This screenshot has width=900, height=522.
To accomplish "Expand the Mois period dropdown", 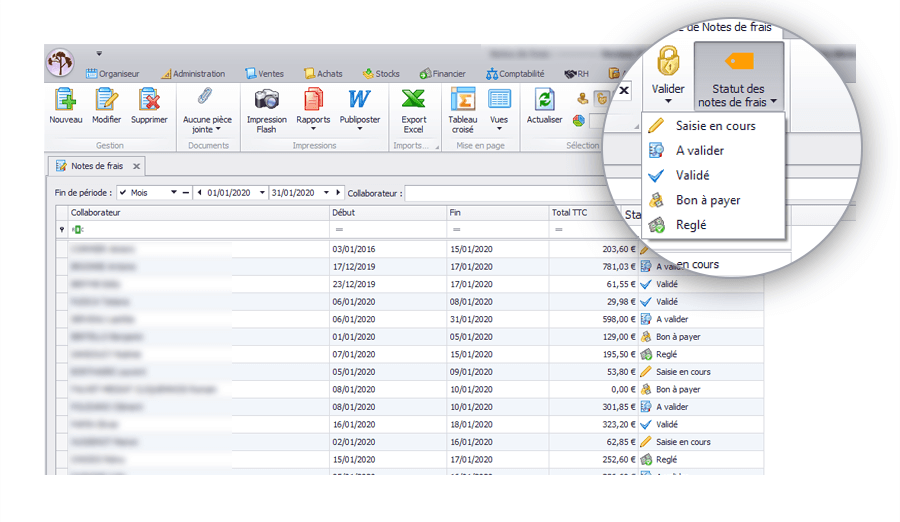I will [x=173, y=192].
